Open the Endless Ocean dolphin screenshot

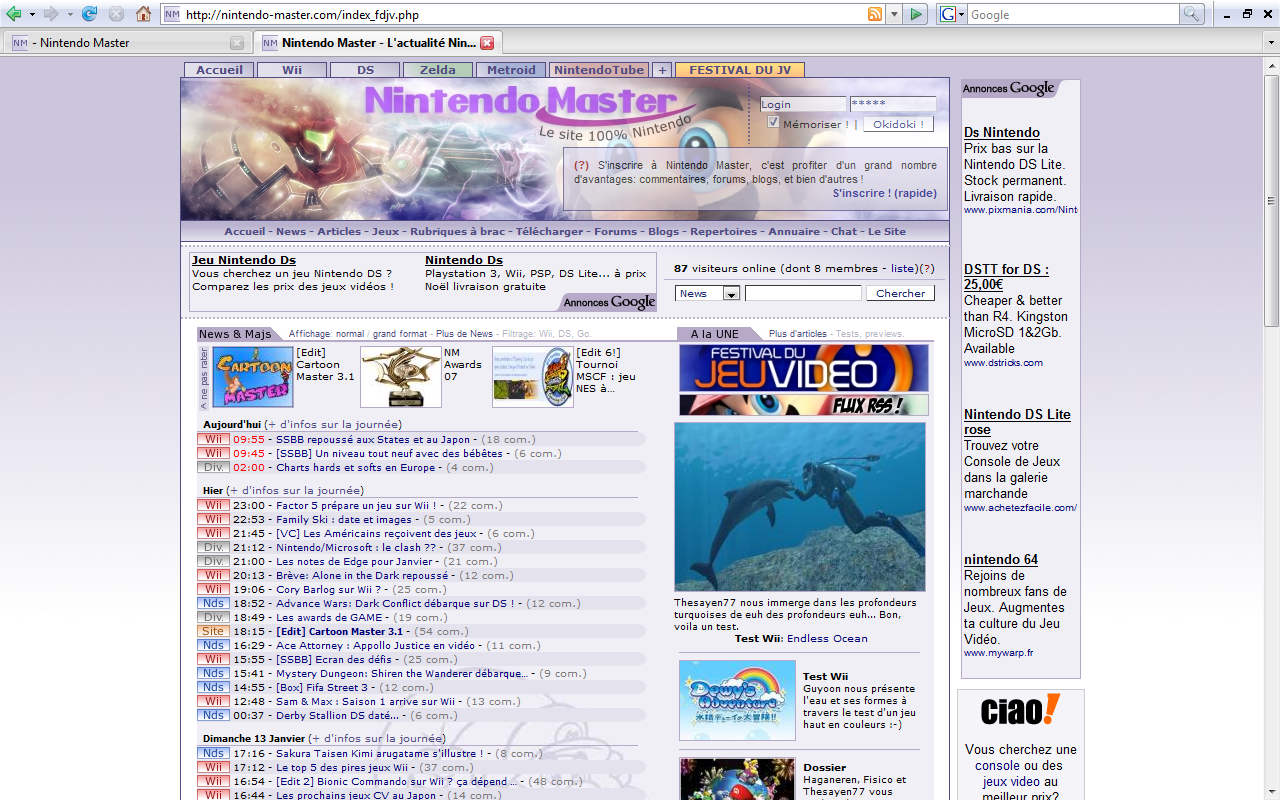[800, 507]
